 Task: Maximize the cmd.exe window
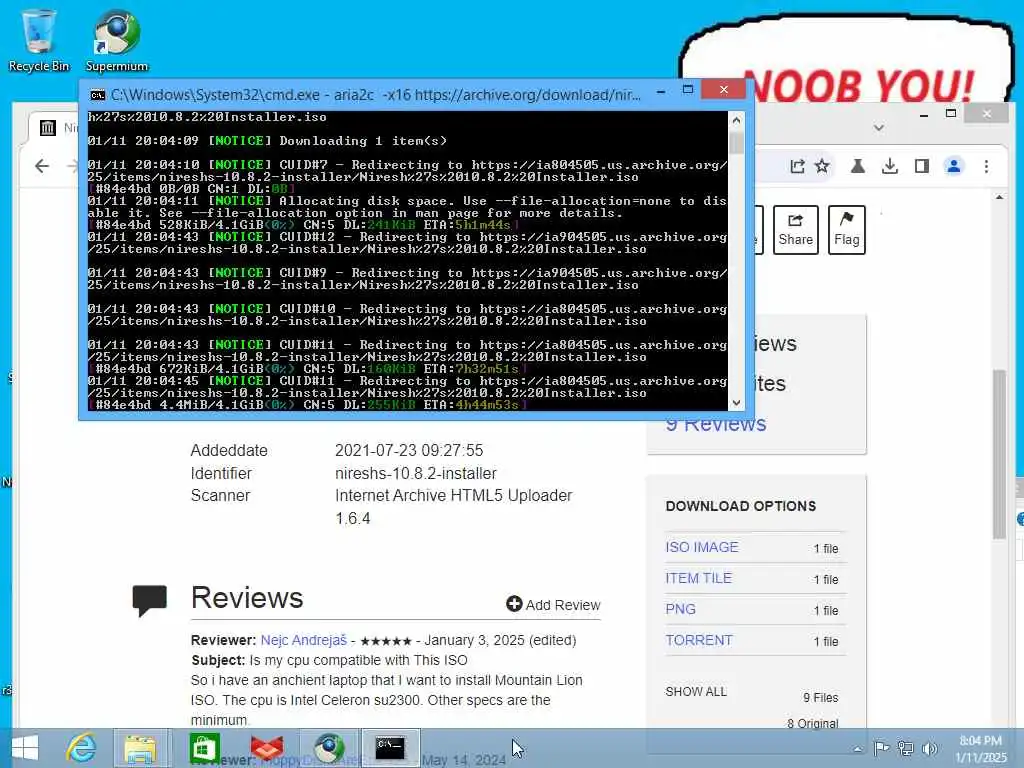coord(687,90)
